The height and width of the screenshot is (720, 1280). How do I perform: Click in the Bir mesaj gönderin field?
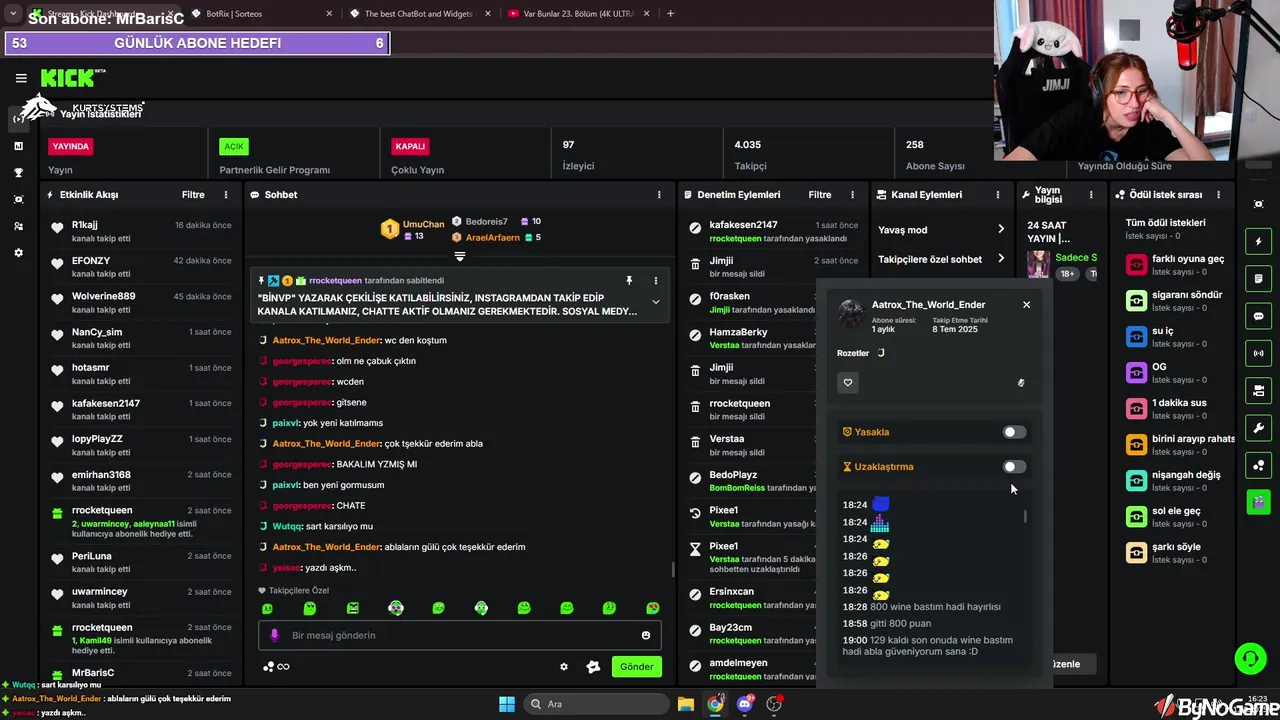tap(460, 635)
